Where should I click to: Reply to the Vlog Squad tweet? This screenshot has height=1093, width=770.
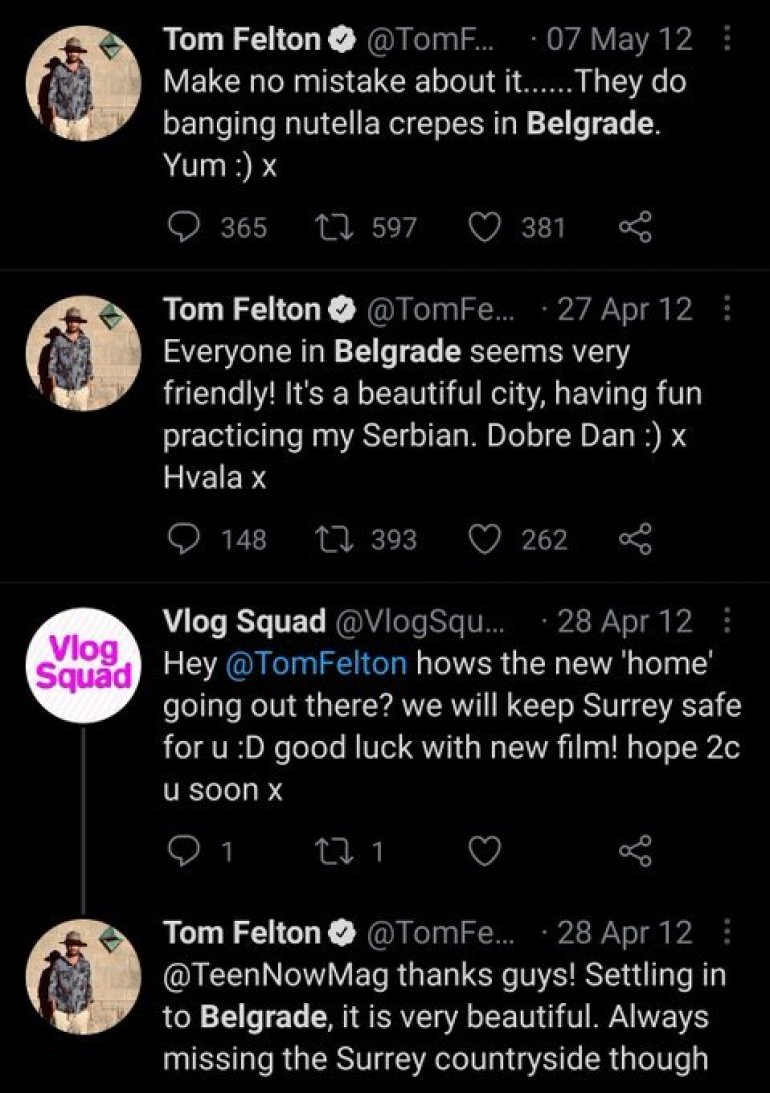coord(183,852)
